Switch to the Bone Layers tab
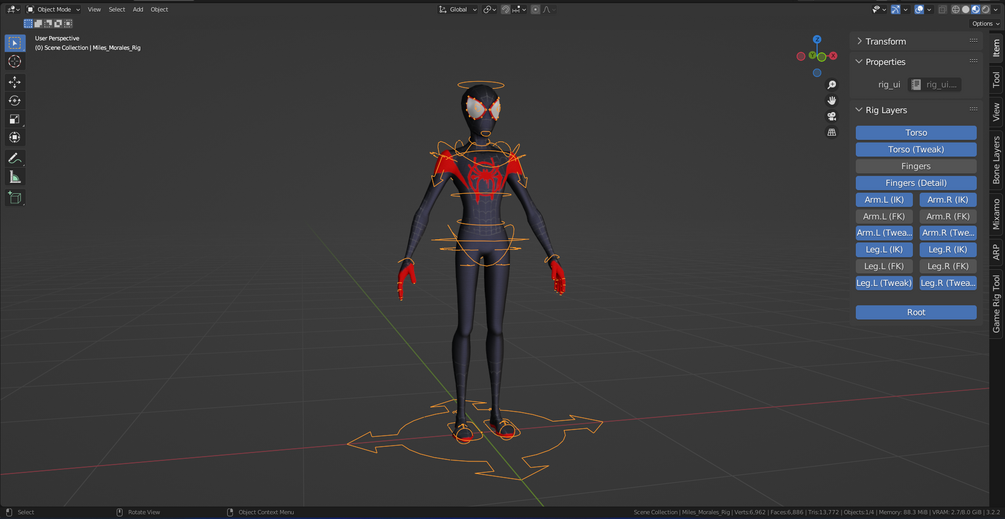1005x519 pixels. [x=996, y=160]
